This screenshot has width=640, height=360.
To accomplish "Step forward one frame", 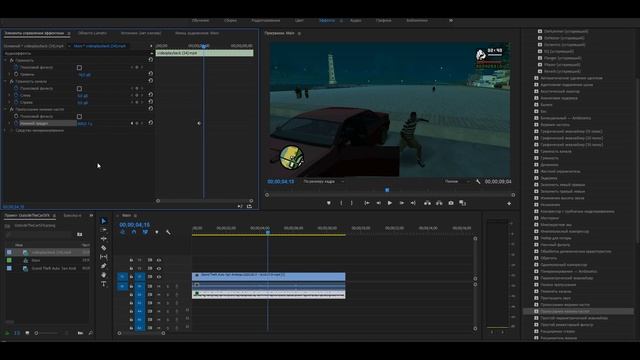I will 402,203.
